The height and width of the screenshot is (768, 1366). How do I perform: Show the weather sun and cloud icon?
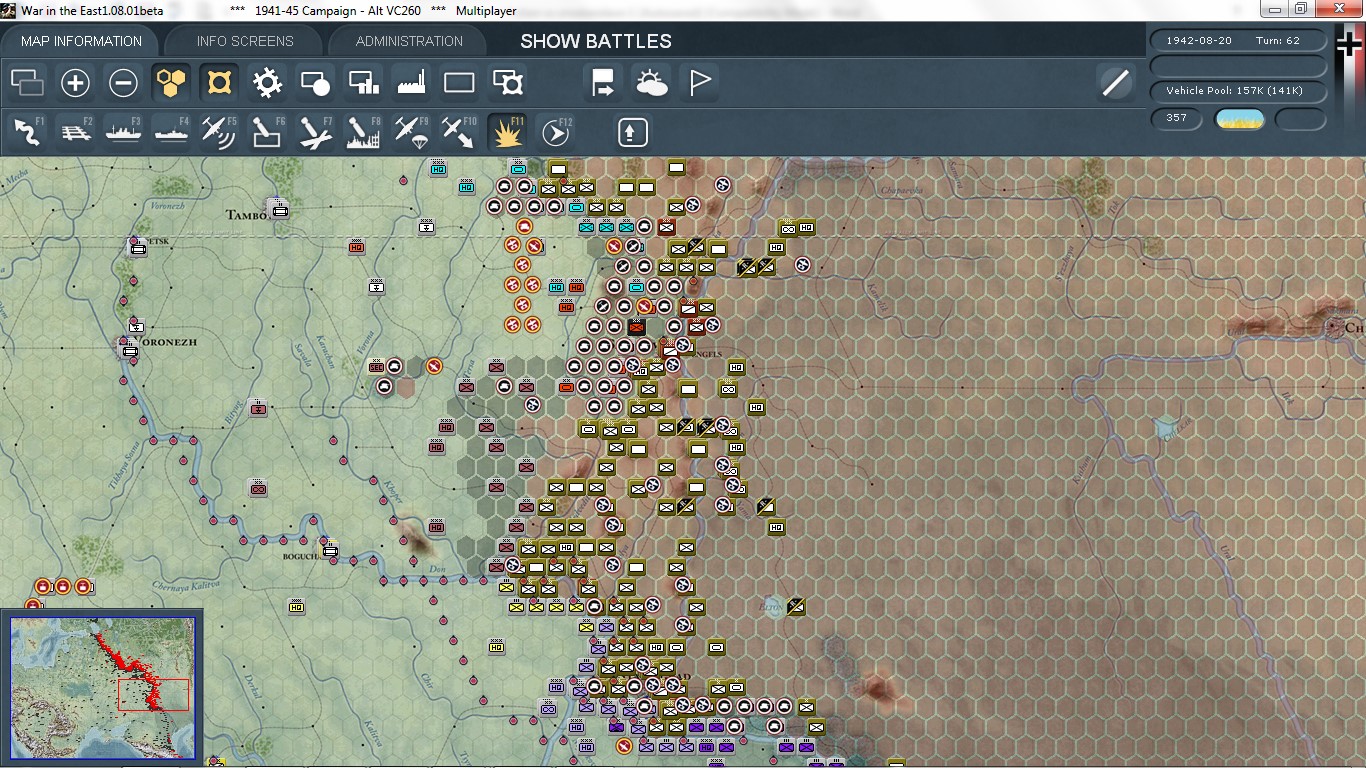pos(651,82)
